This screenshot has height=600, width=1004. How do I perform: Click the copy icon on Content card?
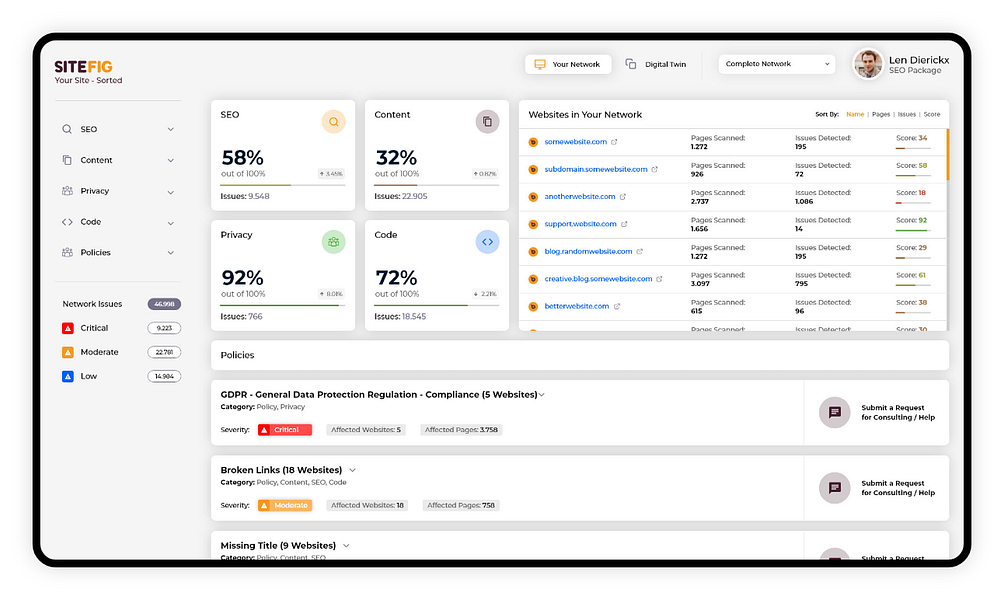[487, 122]
